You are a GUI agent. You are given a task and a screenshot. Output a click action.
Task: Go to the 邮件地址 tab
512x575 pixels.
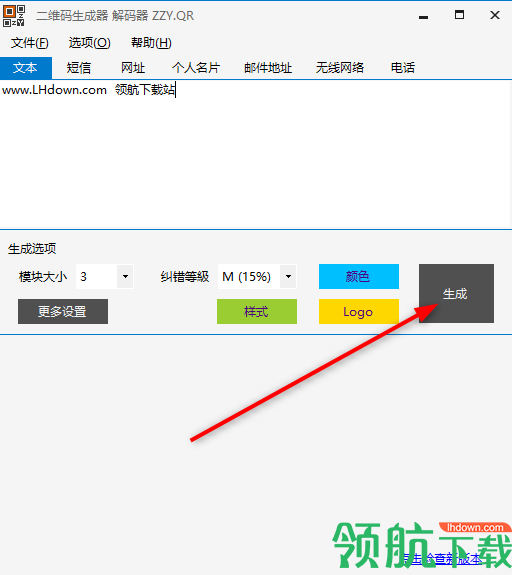point(268,68)
